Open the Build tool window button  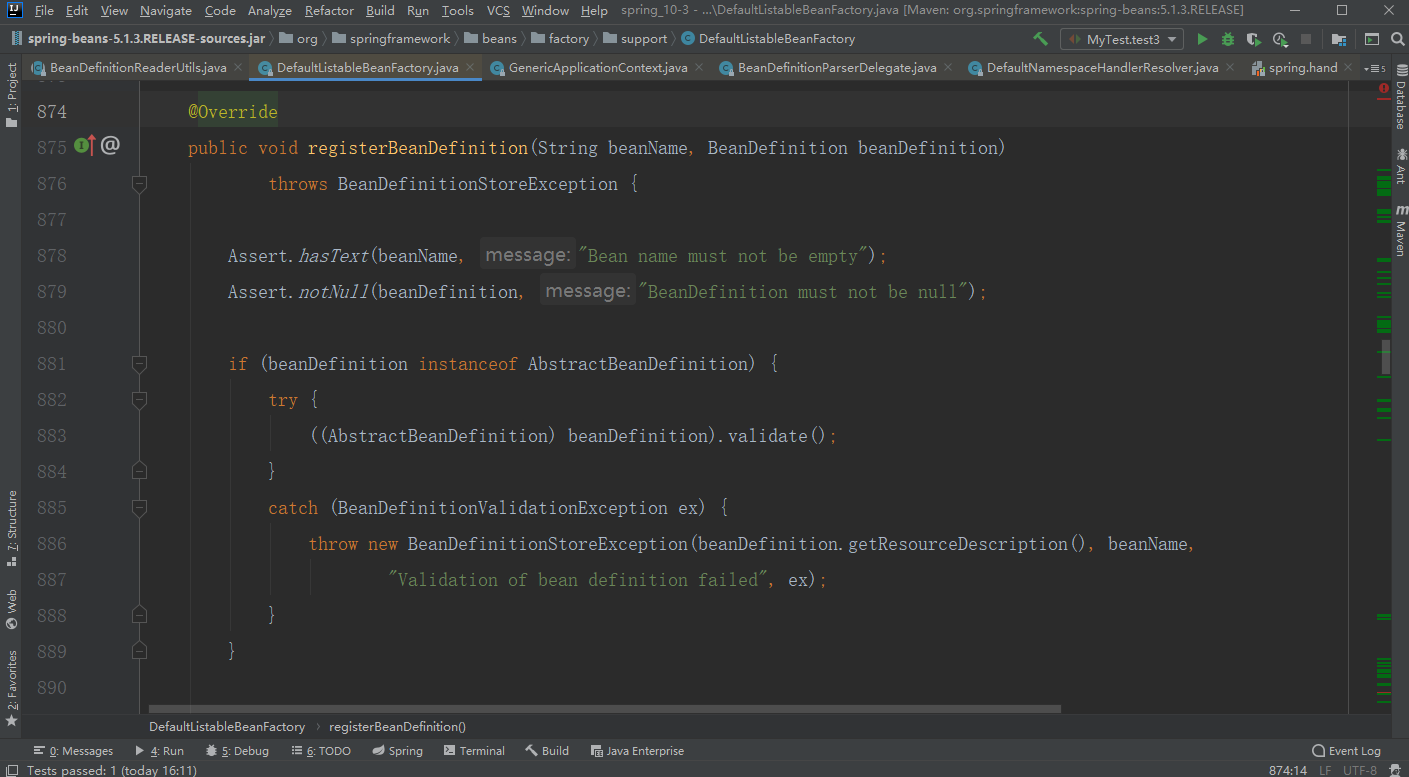coord(548,751)
